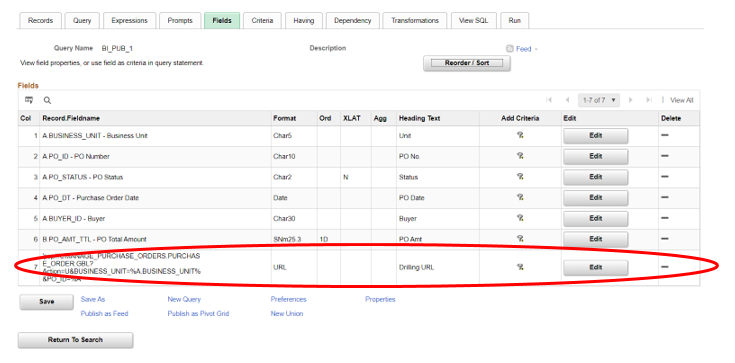This screenshot has width=735, height=363.
Task: Open the View SQL tab
Action: [x=473, y=21]
